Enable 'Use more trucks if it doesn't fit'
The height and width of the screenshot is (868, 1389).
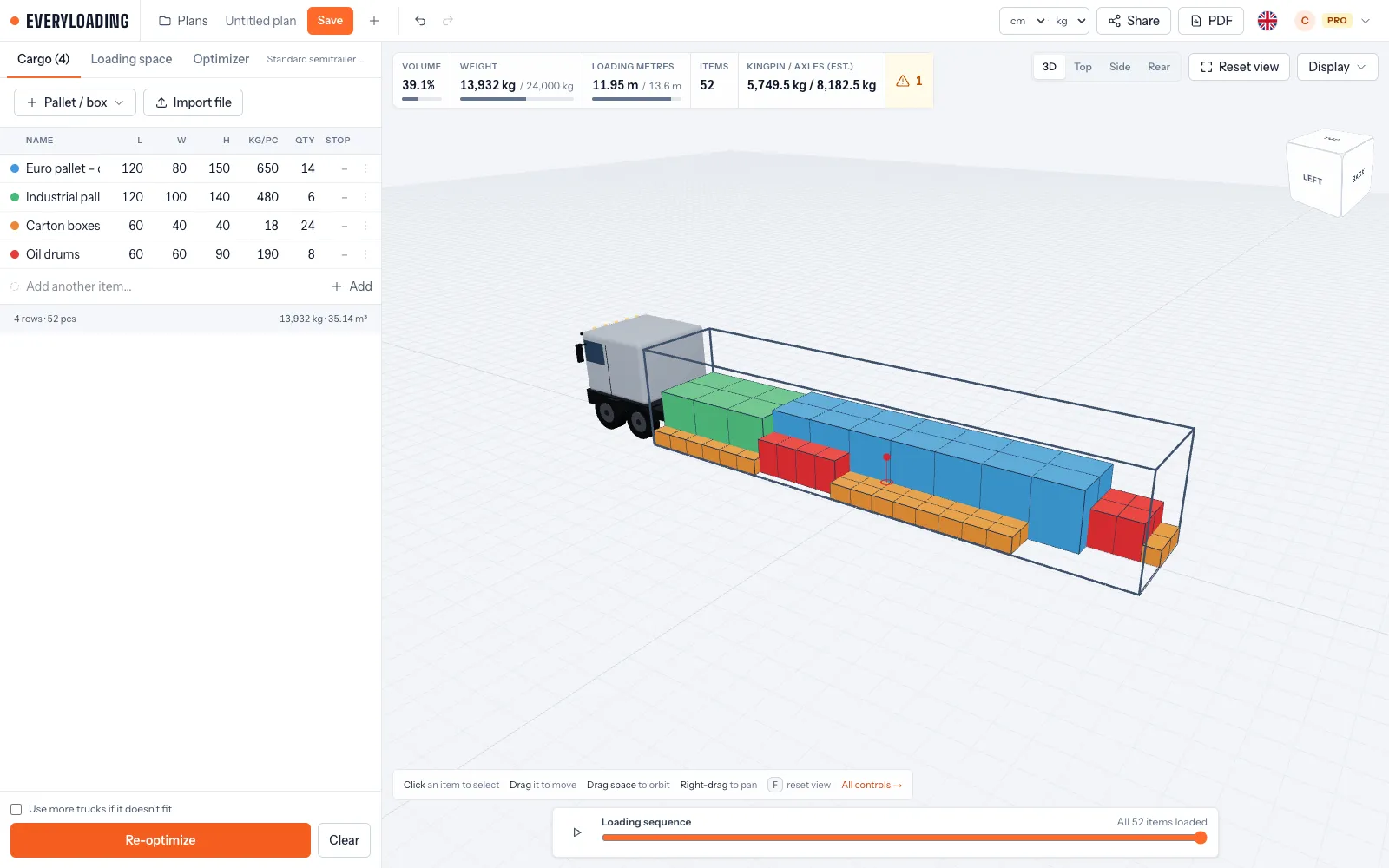16,809
